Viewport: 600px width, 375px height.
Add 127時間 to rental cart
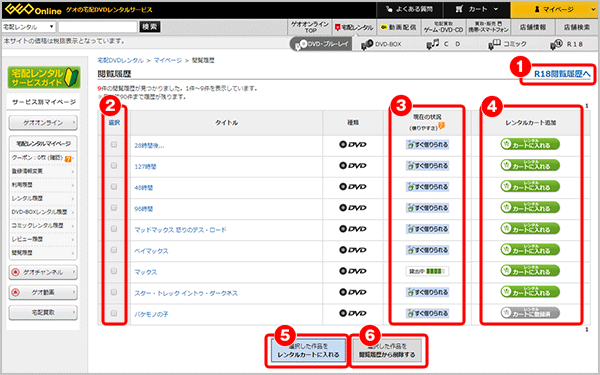point(530,165)
